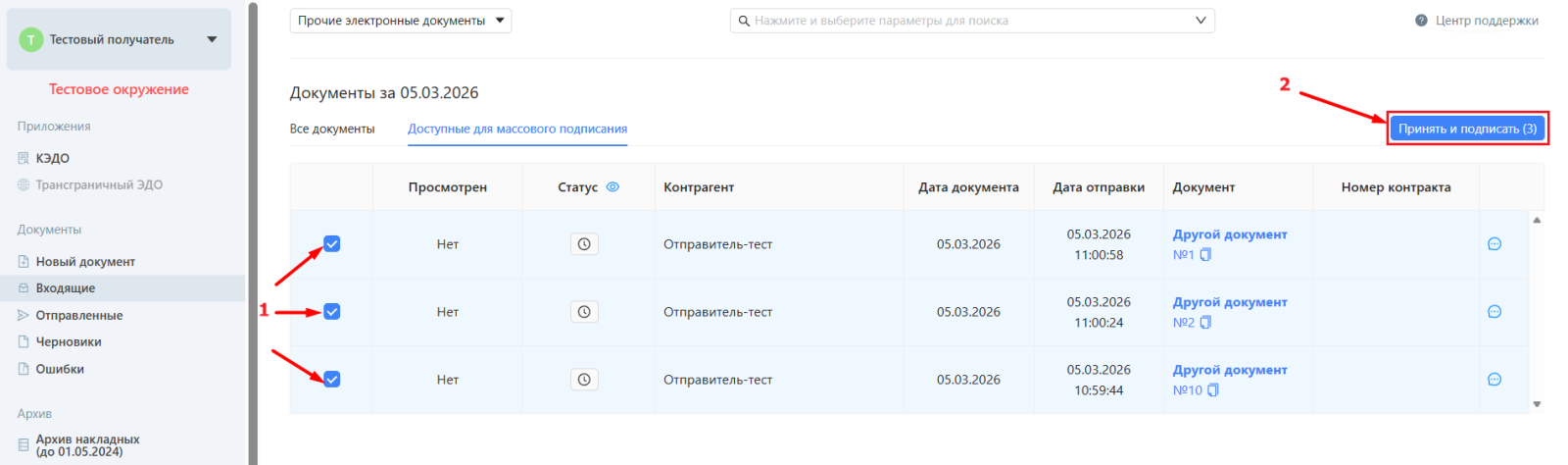The width and height of the screenshot is (1568, 465).
Task: Open Прочие электронные документы dropdown
Action: pyautogui.click(x=400, y=21)
